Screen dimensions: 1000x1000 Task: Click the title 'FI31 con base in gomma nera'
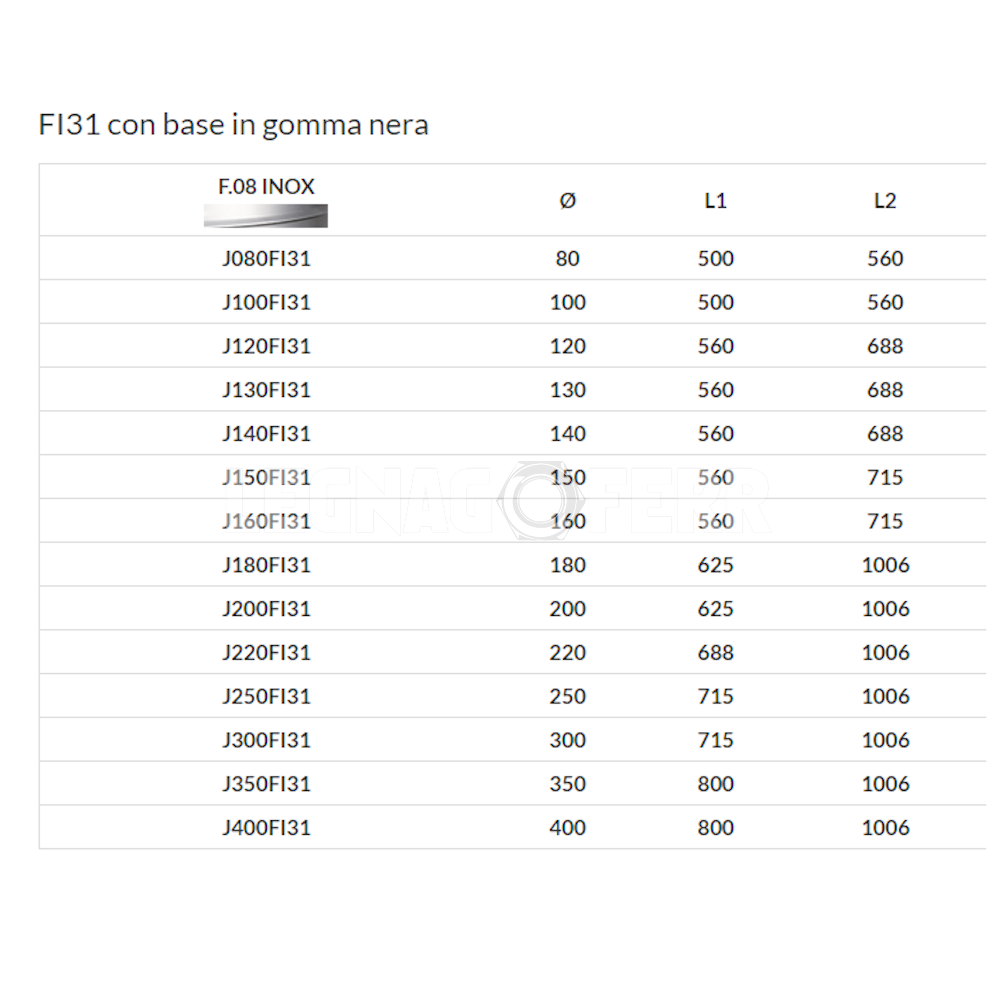(x=234, y=125)
